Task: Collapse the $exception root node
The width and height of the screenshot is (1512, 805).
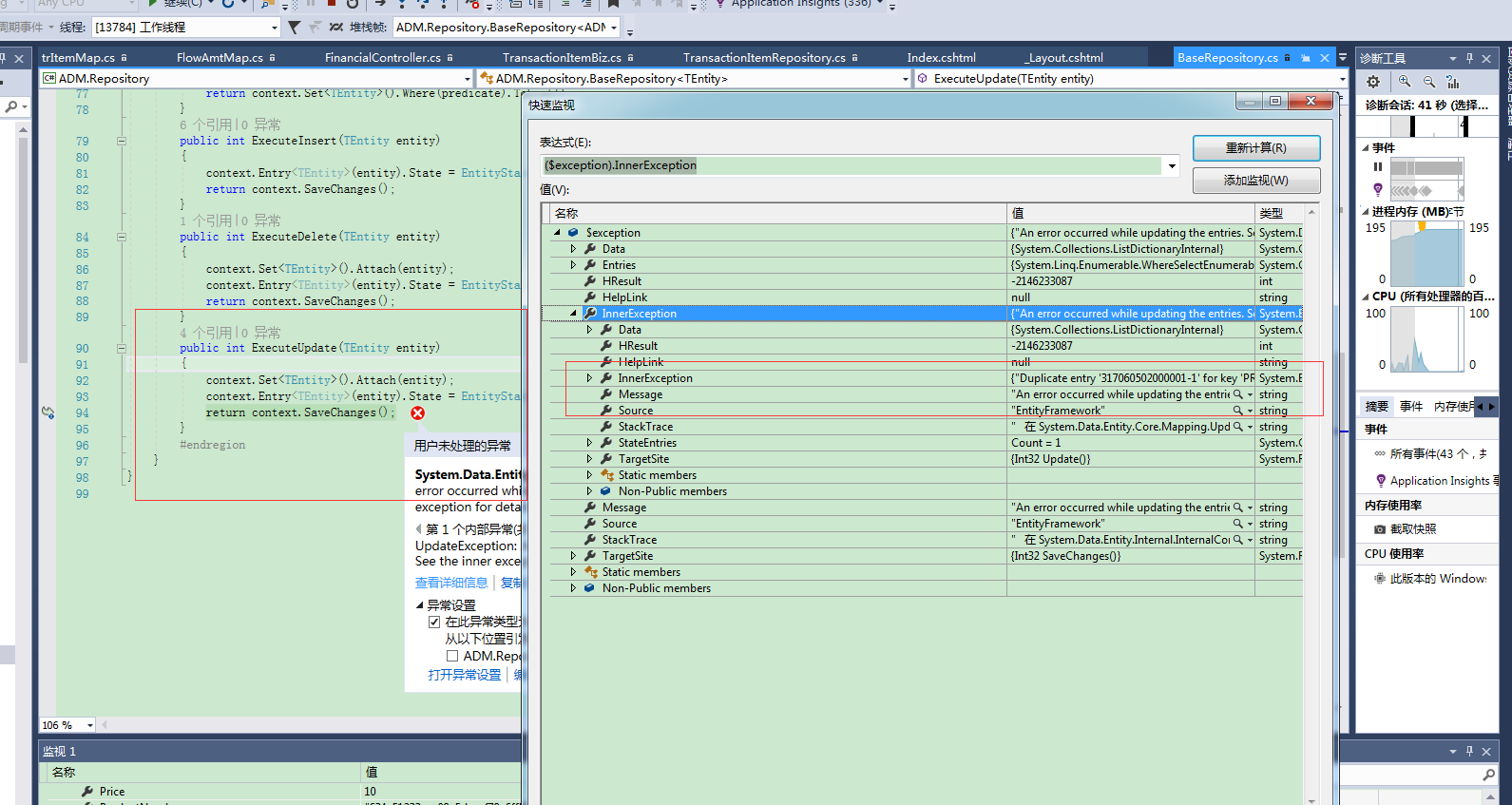Action: point(557,233)
